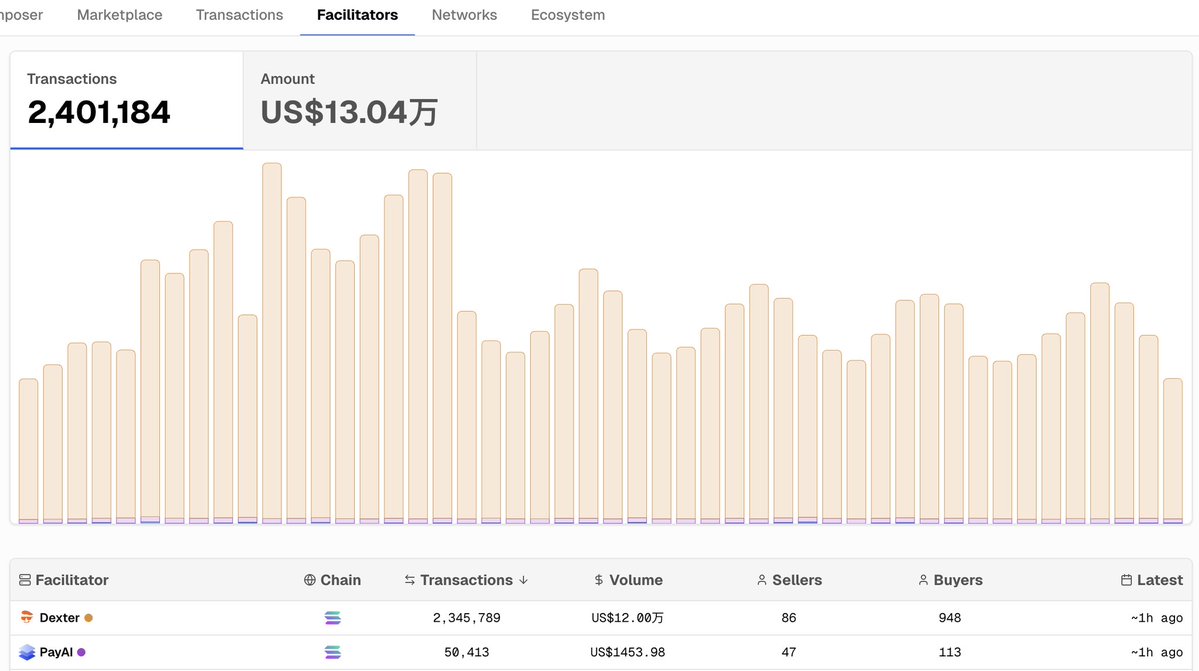Click the Facilitator column header icon

pyautogui.click(x=25, y=580)
